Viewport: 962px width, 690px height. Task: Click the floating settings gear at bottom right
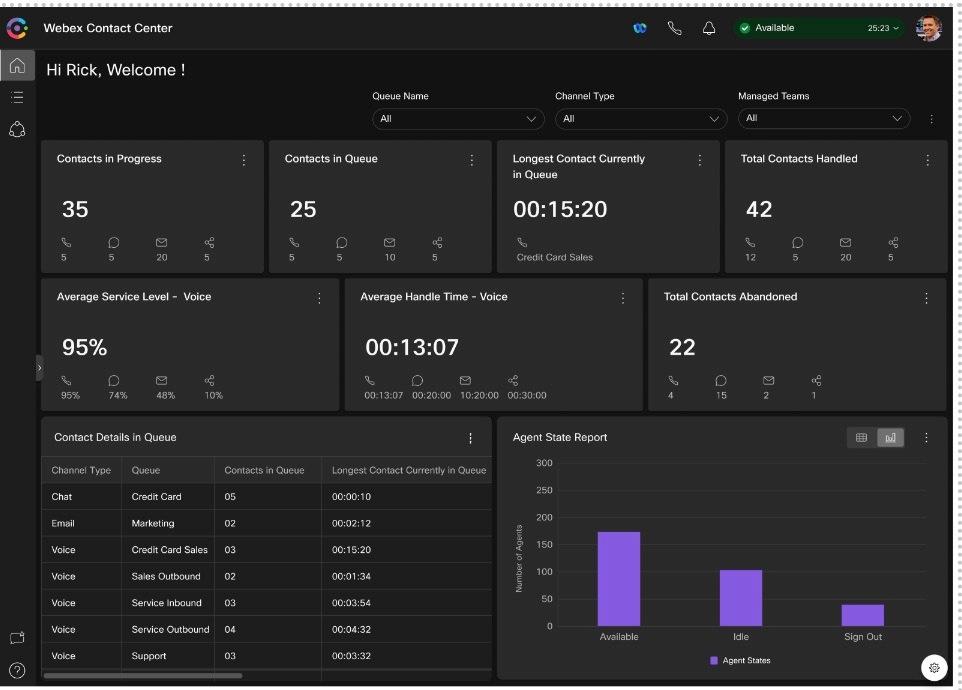(934, 667)
